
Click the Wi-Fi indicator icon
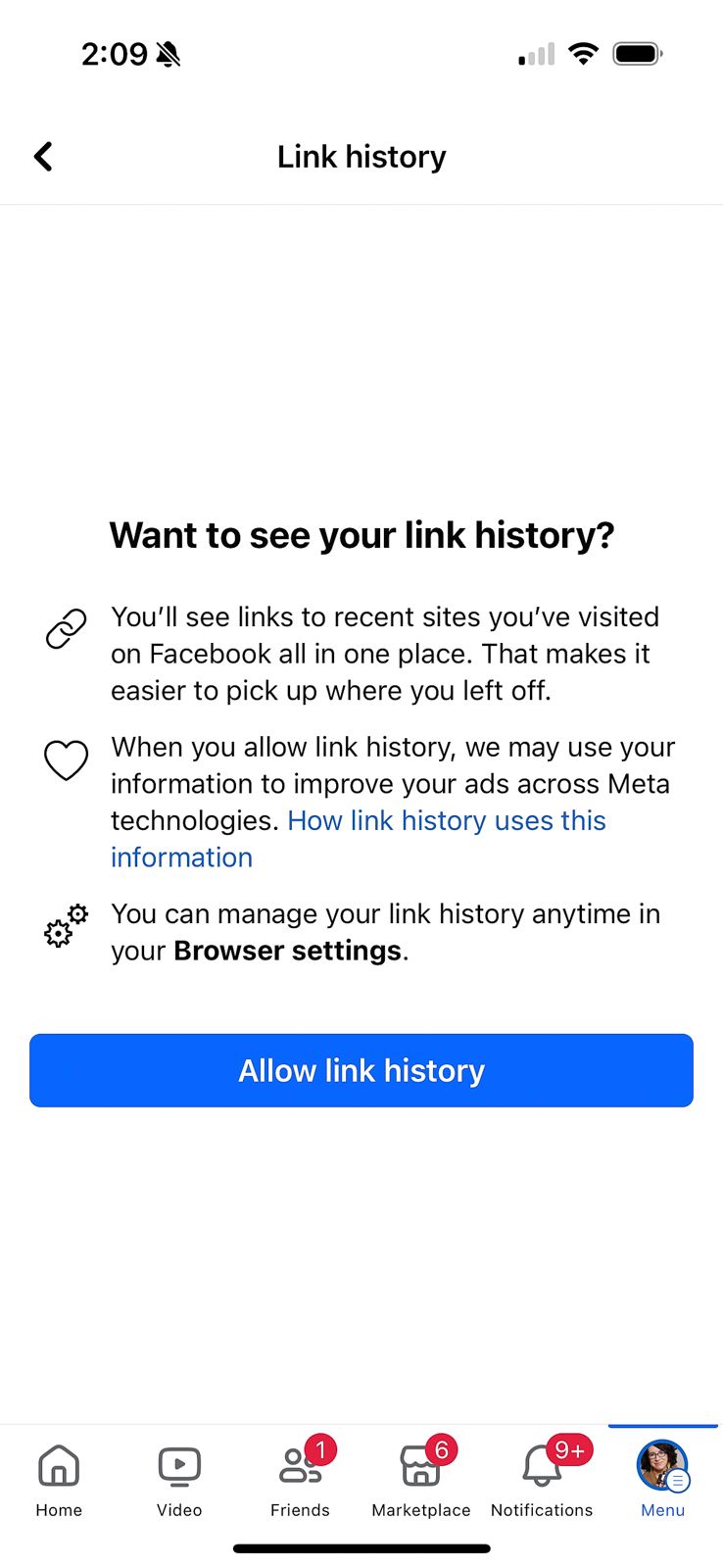click(x=583, y=54)
